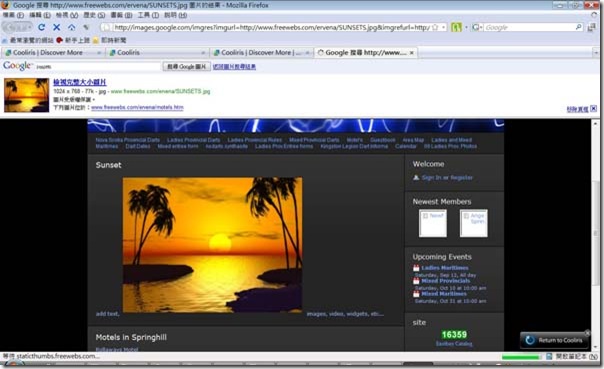Open the menu marked (V)
The image size is (604, 369).
point(67,15)
